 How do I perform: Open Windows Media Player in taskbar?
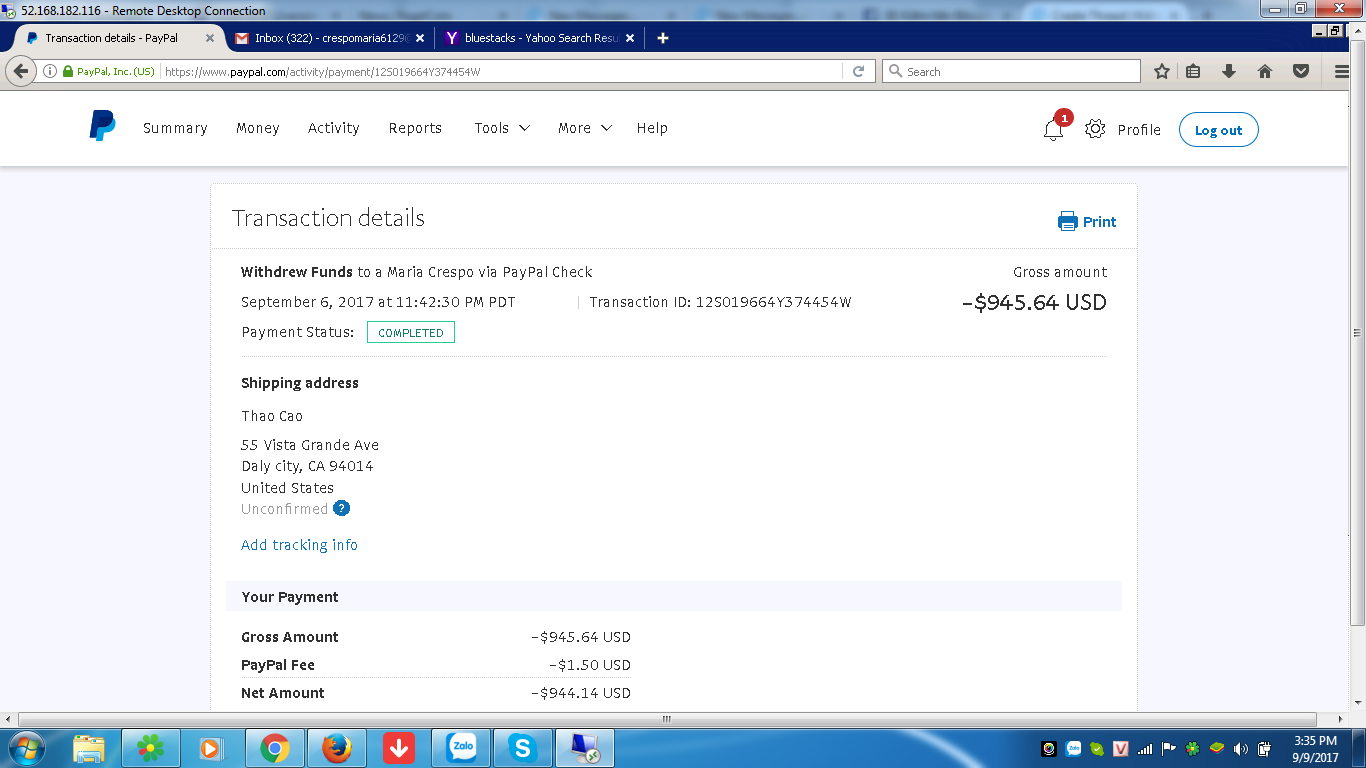click(x=211, y=748)
